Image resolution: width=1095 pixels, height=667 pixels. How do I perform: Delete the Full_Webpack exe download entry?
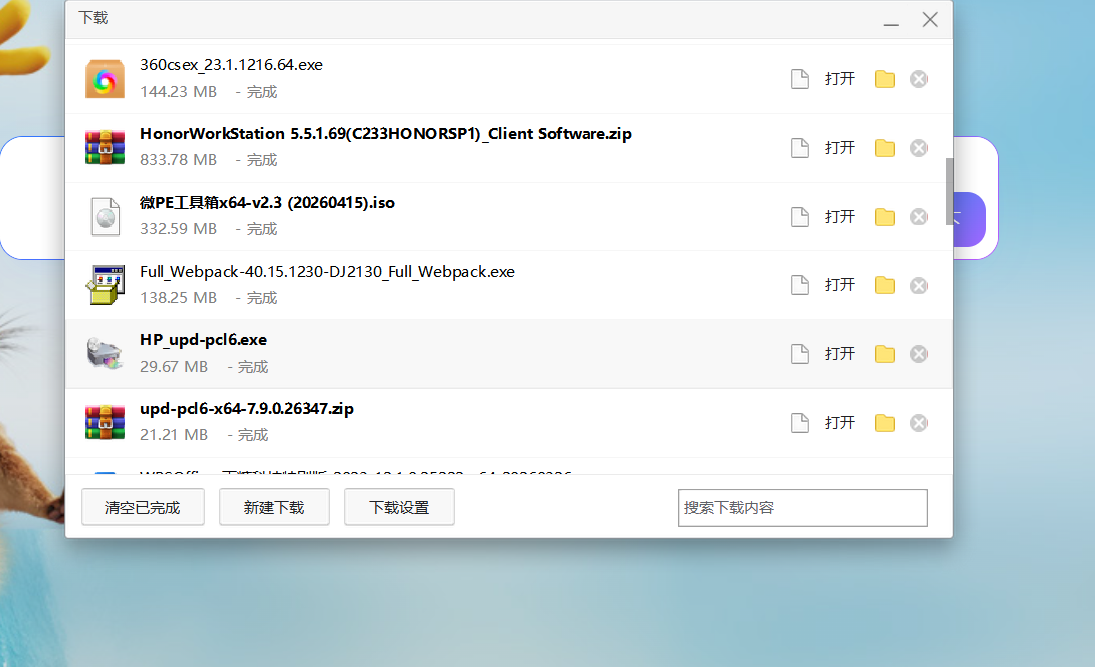point(919,285)
